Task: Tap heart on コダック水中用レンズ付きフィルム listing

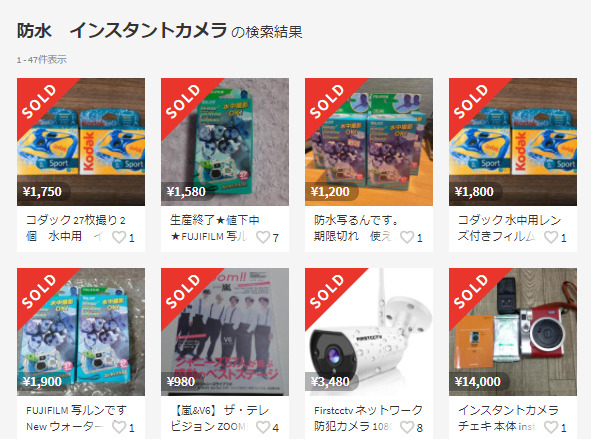Action: click(551, 237)
